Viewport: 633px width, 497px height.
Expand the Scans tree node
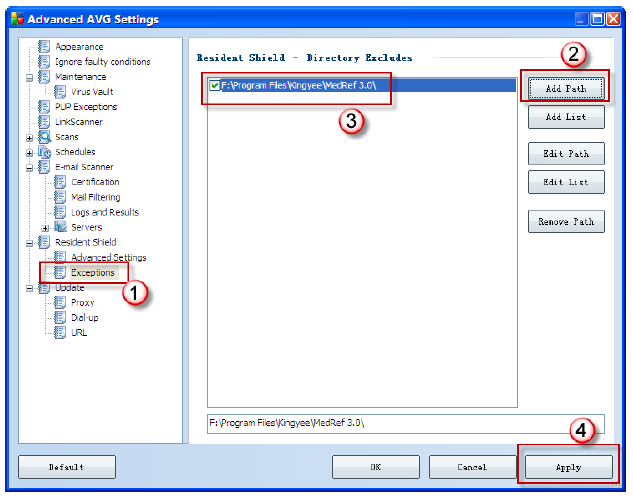(x=29, y=138)
